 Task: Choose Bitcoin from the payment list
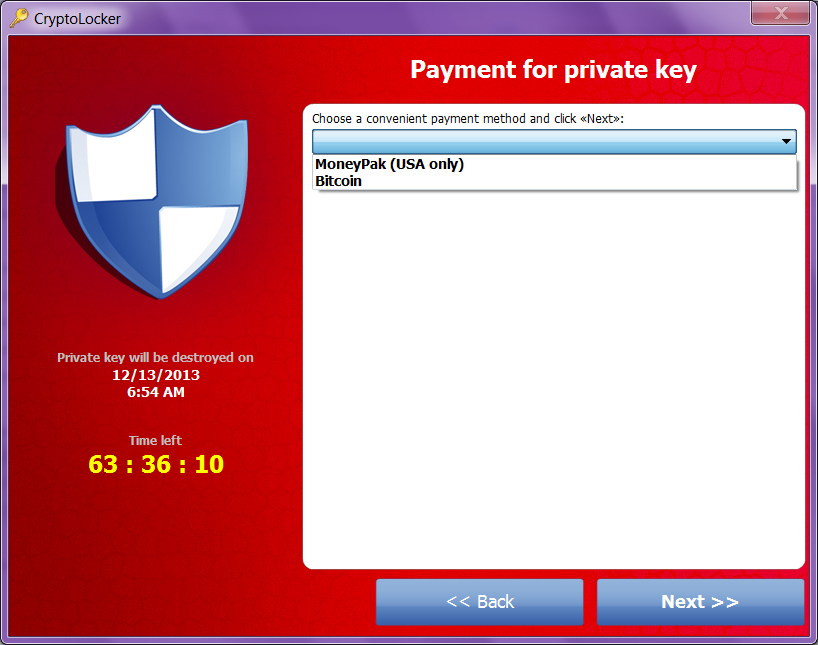point(338,181)
